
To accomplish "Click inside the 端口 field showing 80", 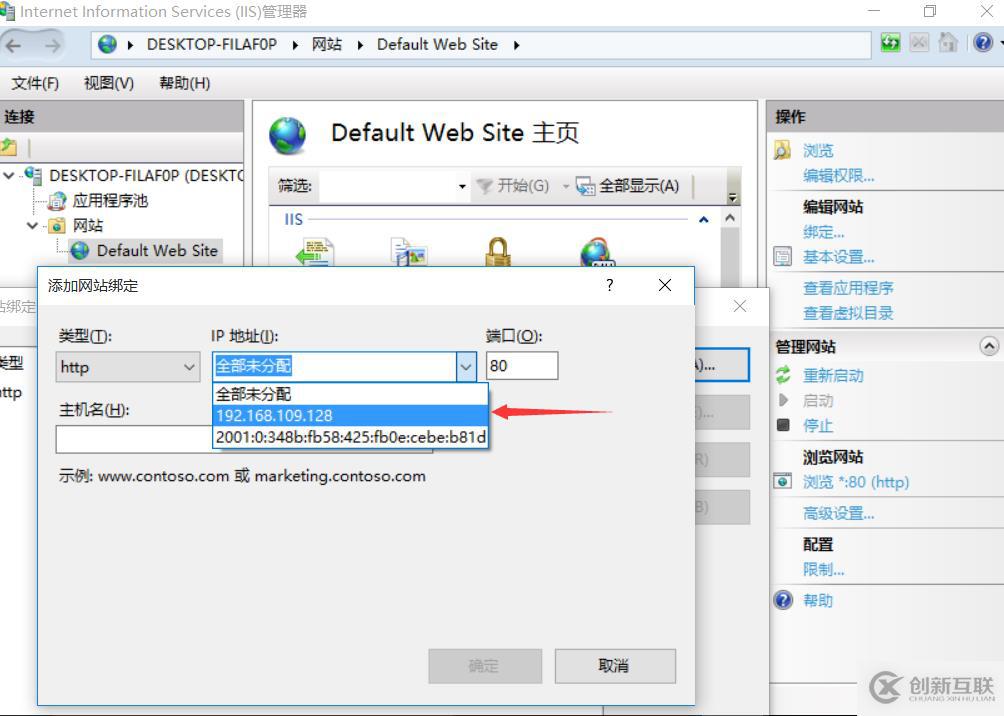I will [522, 366].
